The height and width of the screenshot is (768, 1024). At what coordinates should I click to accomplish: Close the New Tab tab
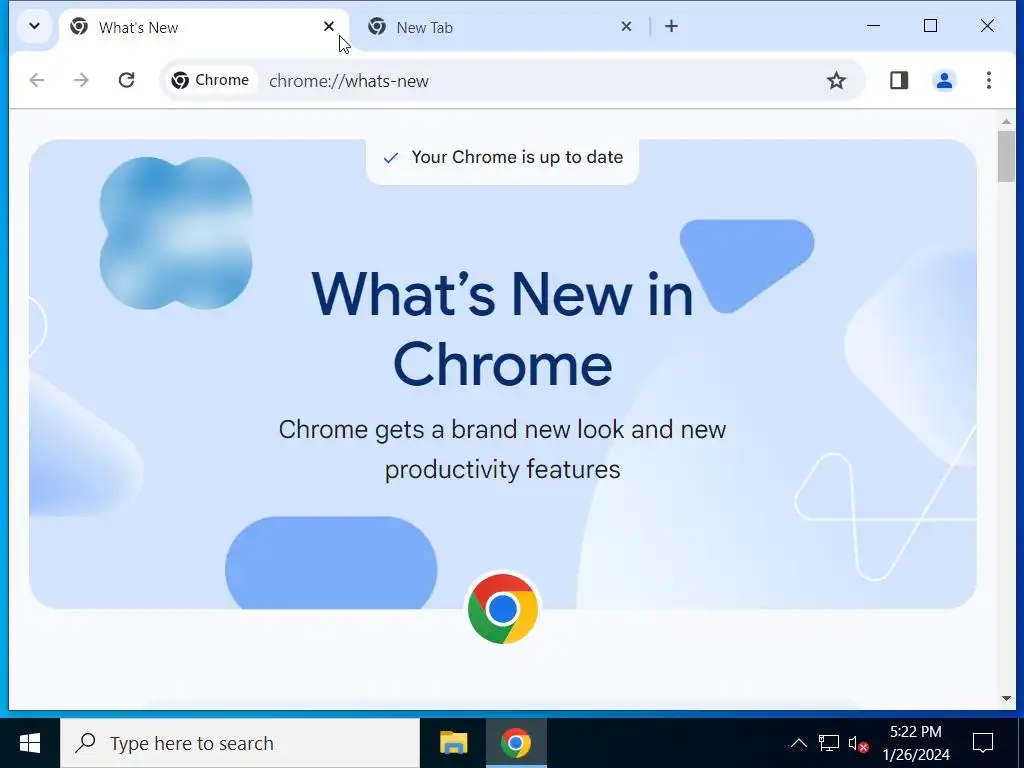coord(626,26)
